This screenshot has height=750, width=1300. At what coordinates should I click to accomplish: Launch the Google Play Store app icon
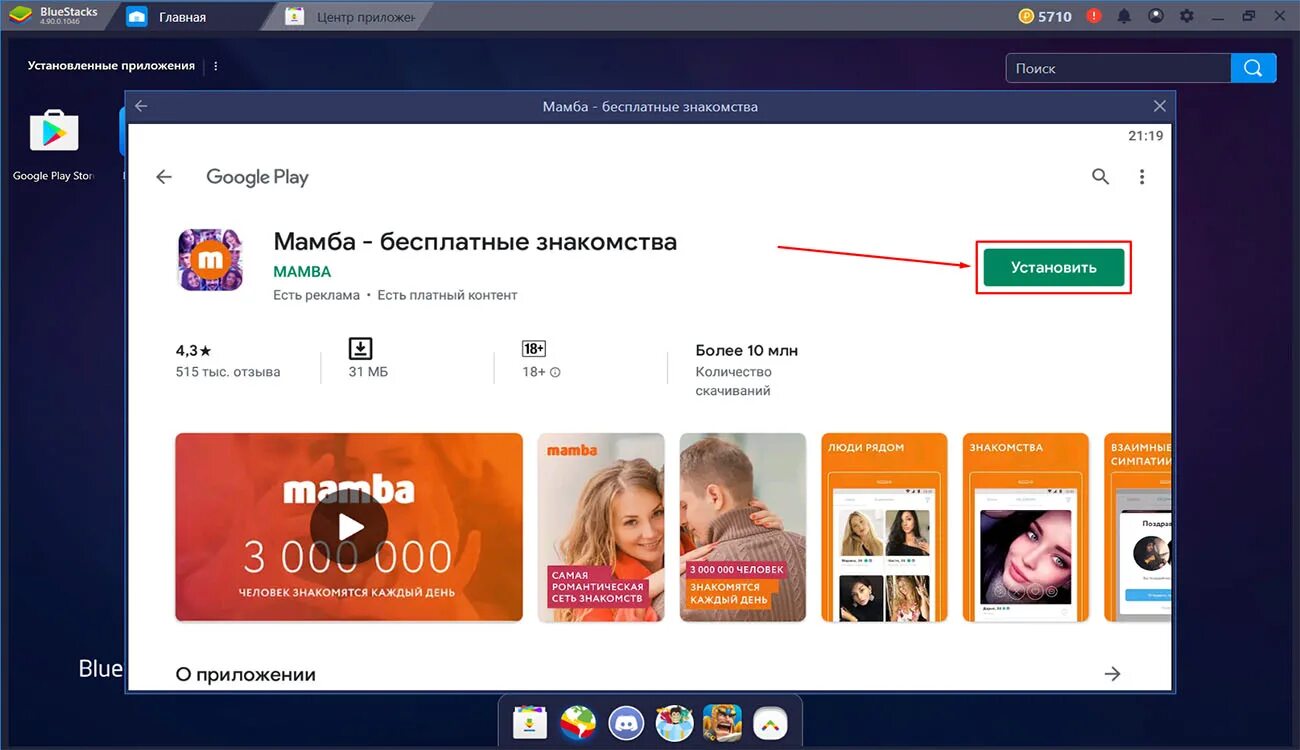pos(54,132)
